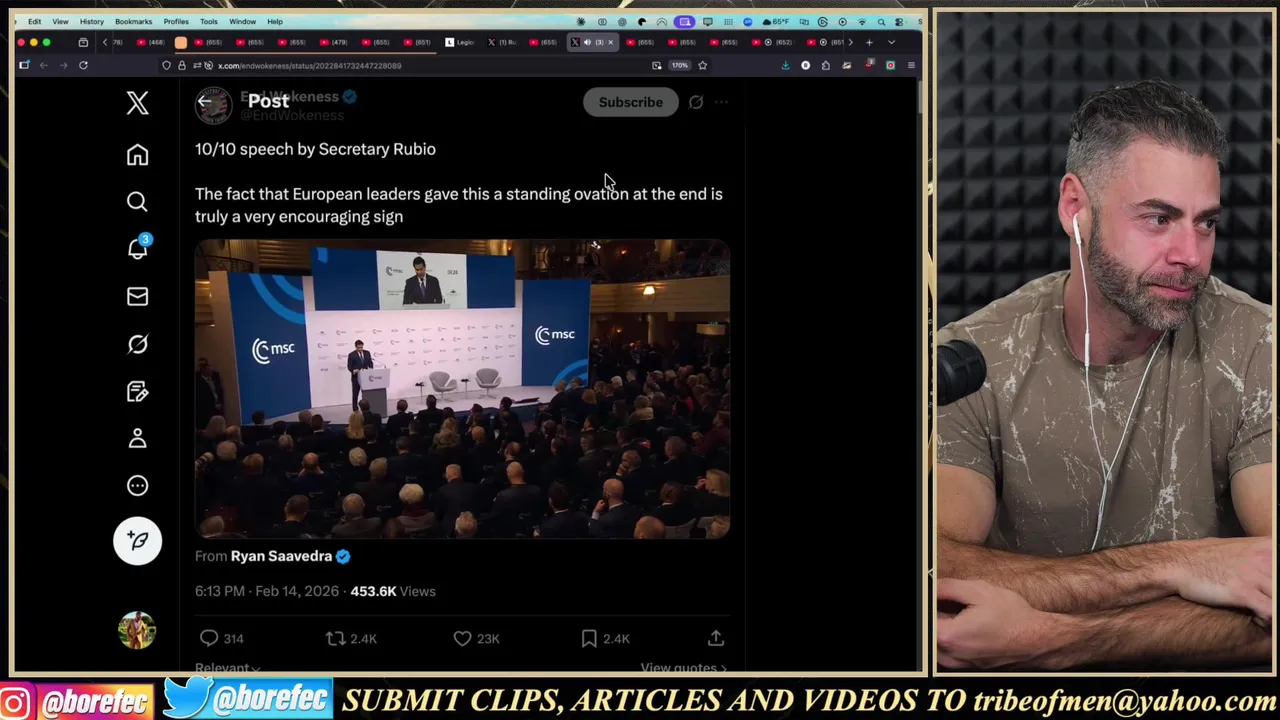Screen dimensions: 1280x720
Task: Open the More circle icon in sidebar
Action: point(137,486)
